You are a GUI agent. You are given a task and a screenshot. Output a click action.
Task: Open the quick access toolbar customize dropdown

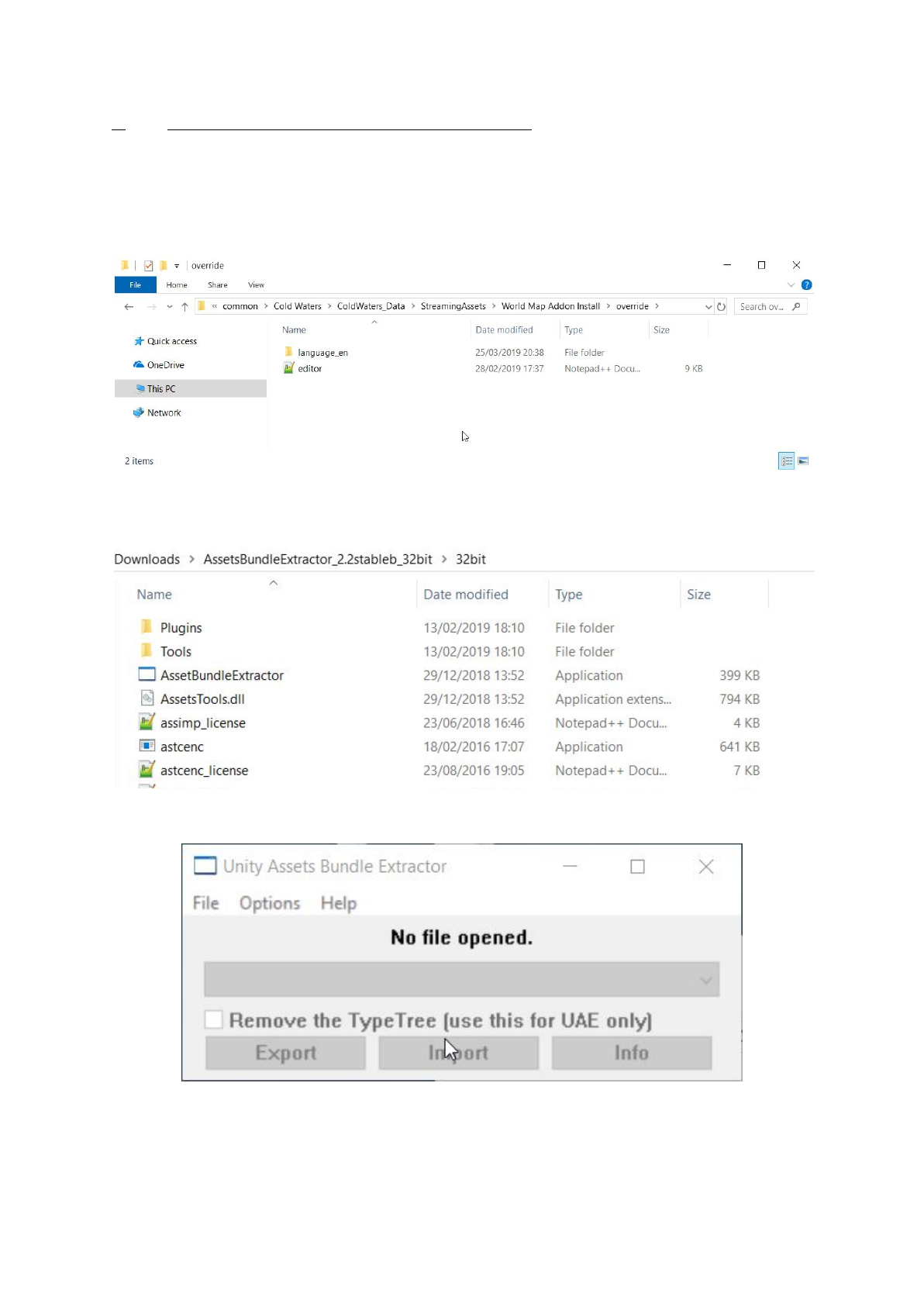click(x=177, y=266)
